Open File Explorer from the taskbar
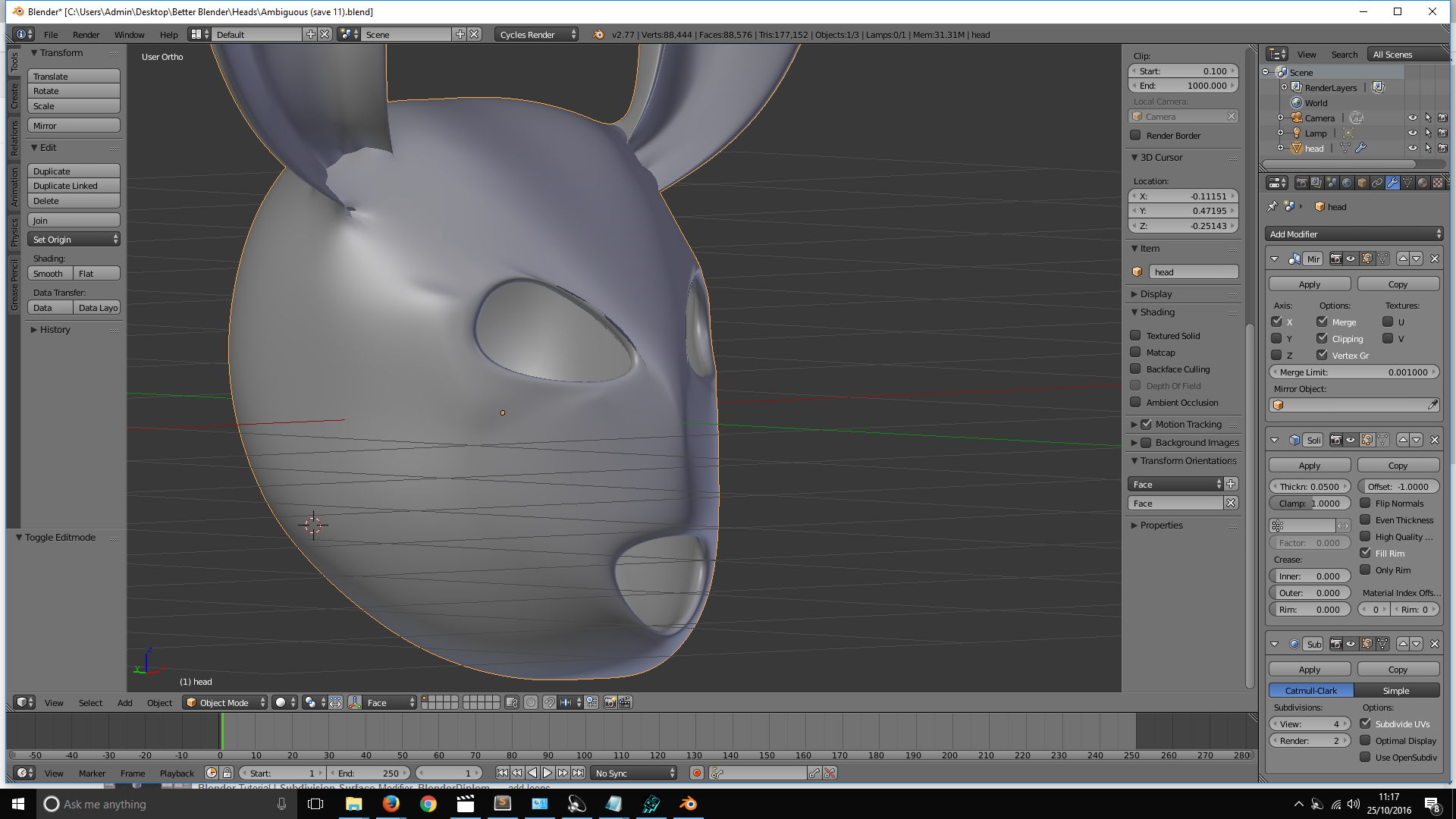 [354, 804]
